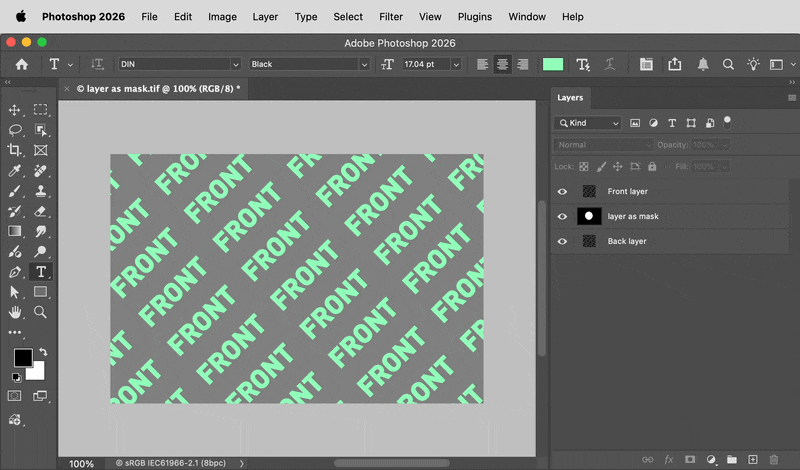800x470 pixels.
Task: Open the Kind filter dropdown
Action: pyautogui.click(x=587, y=123)
